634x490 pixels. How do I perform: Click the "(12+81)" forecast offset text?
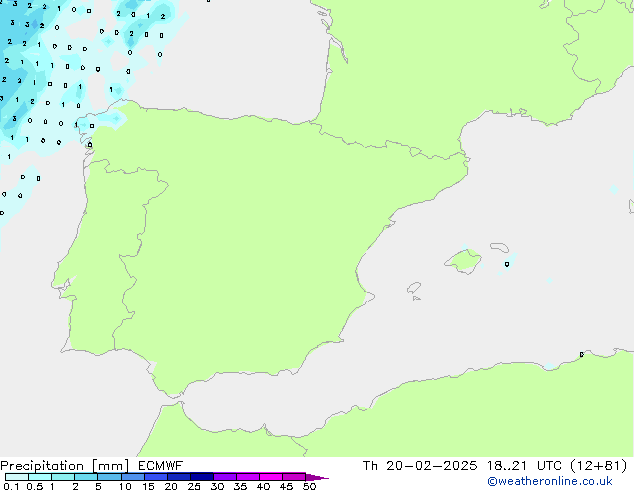pos(599,466)
